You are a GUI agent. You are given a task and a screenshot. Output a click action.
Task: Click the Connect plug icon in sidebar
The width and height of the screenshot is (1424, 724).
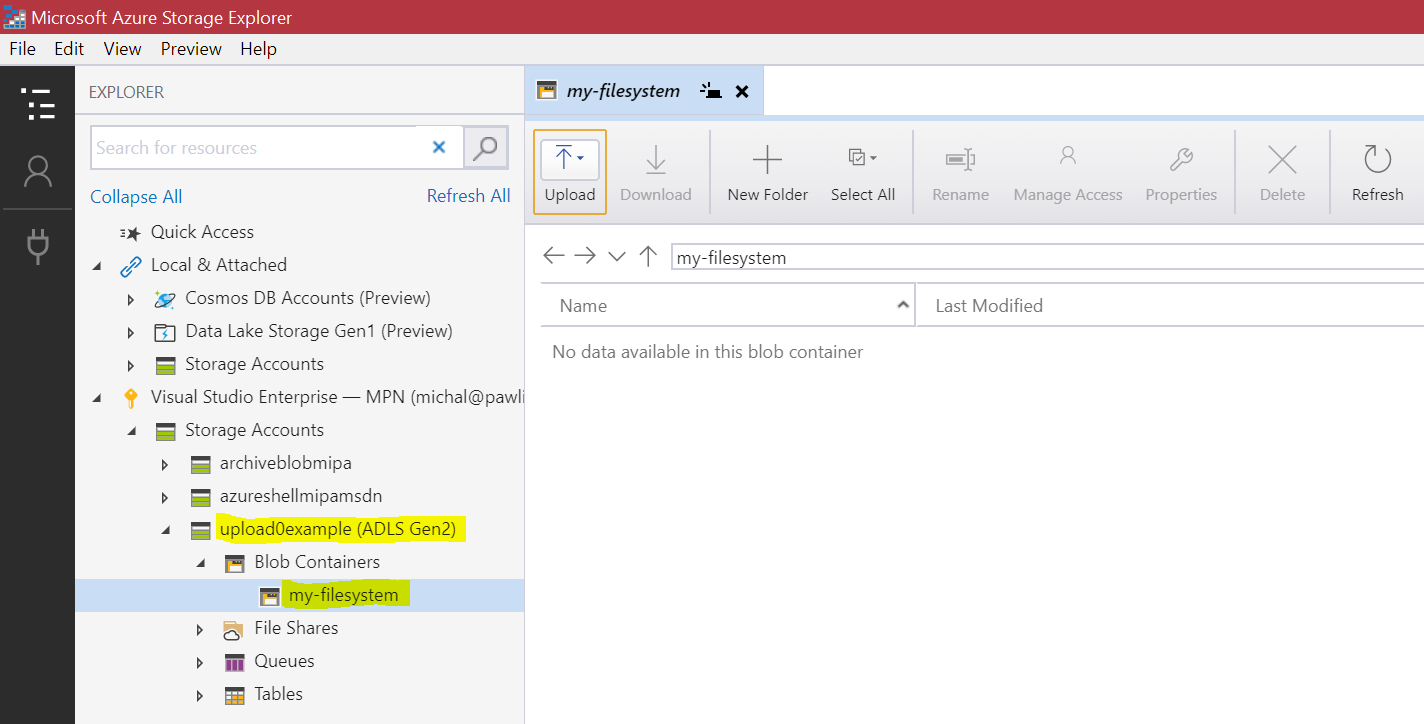coord(38,245)
